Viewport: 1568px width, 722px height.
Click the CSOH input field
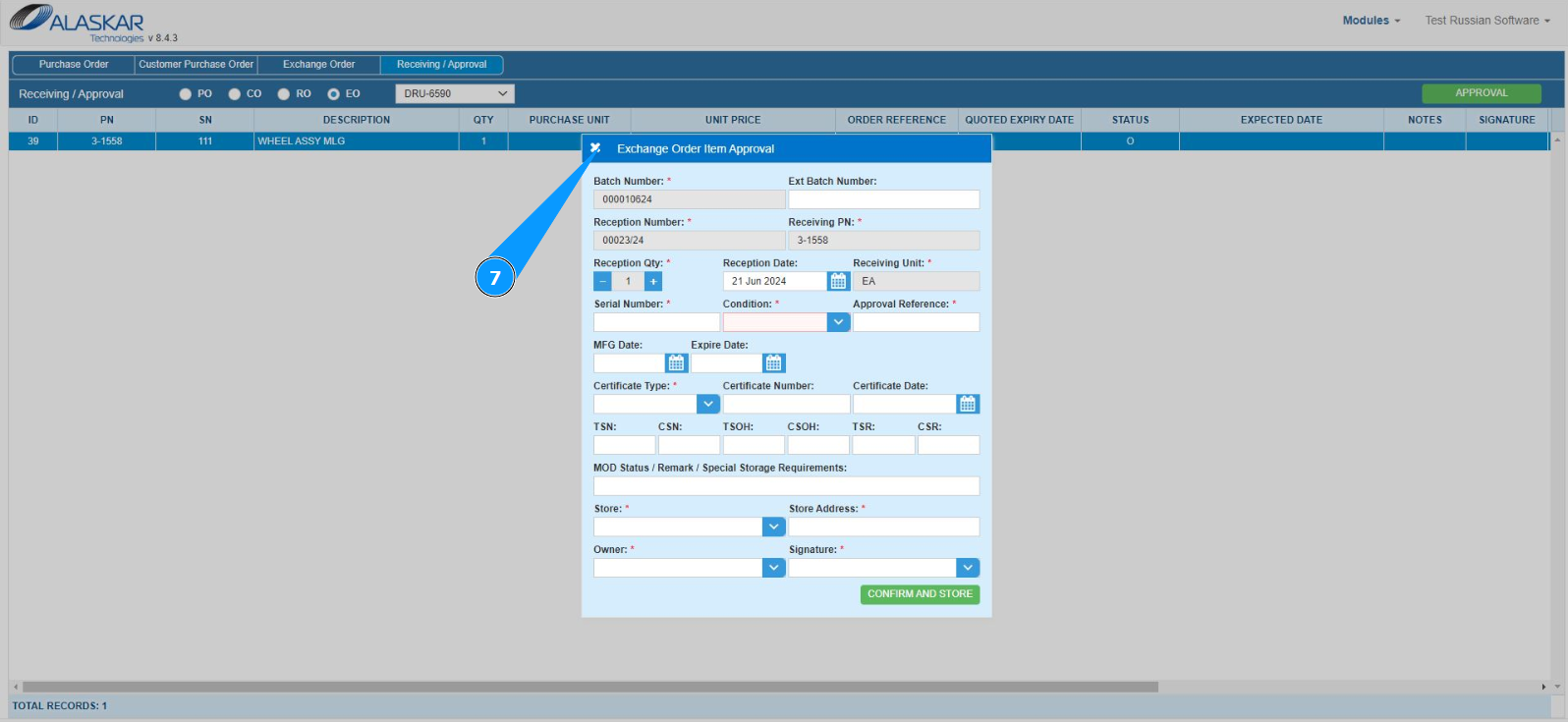[818, 445]
